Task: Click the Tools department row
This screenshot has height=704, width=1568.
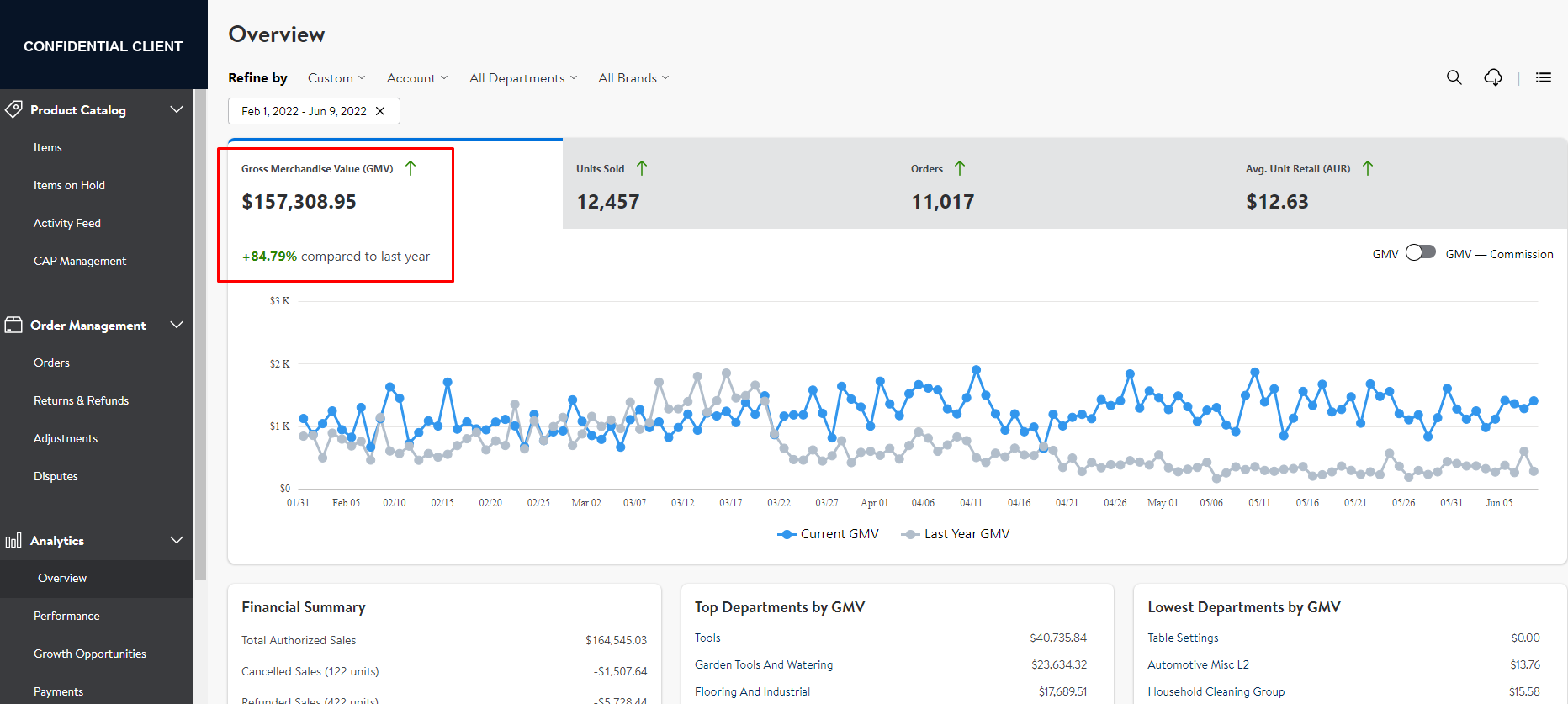Action: (891, 638)
